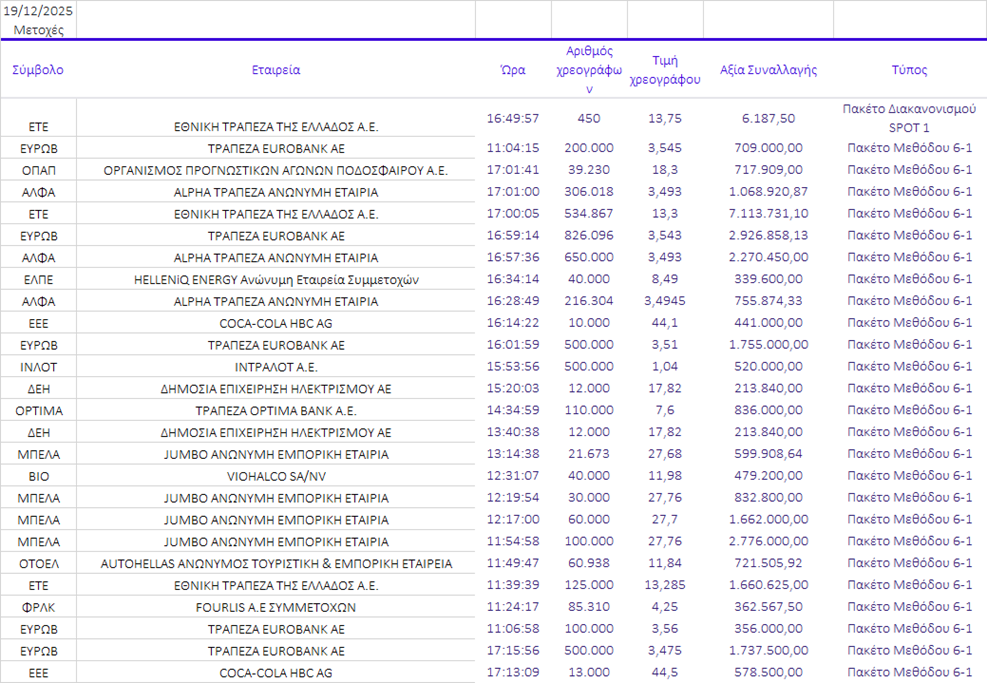987x683 pixels.
Task: Select the ΟΠΑΠ symbol cell
Action: coord(38,170)
